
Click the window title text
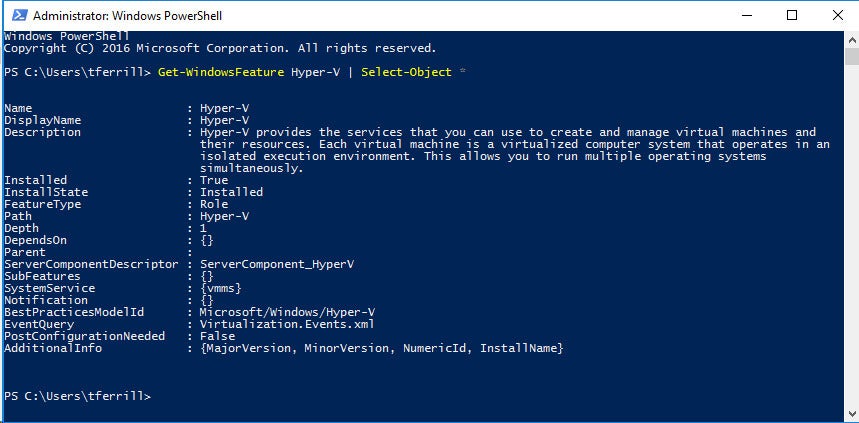pos(128,16)
